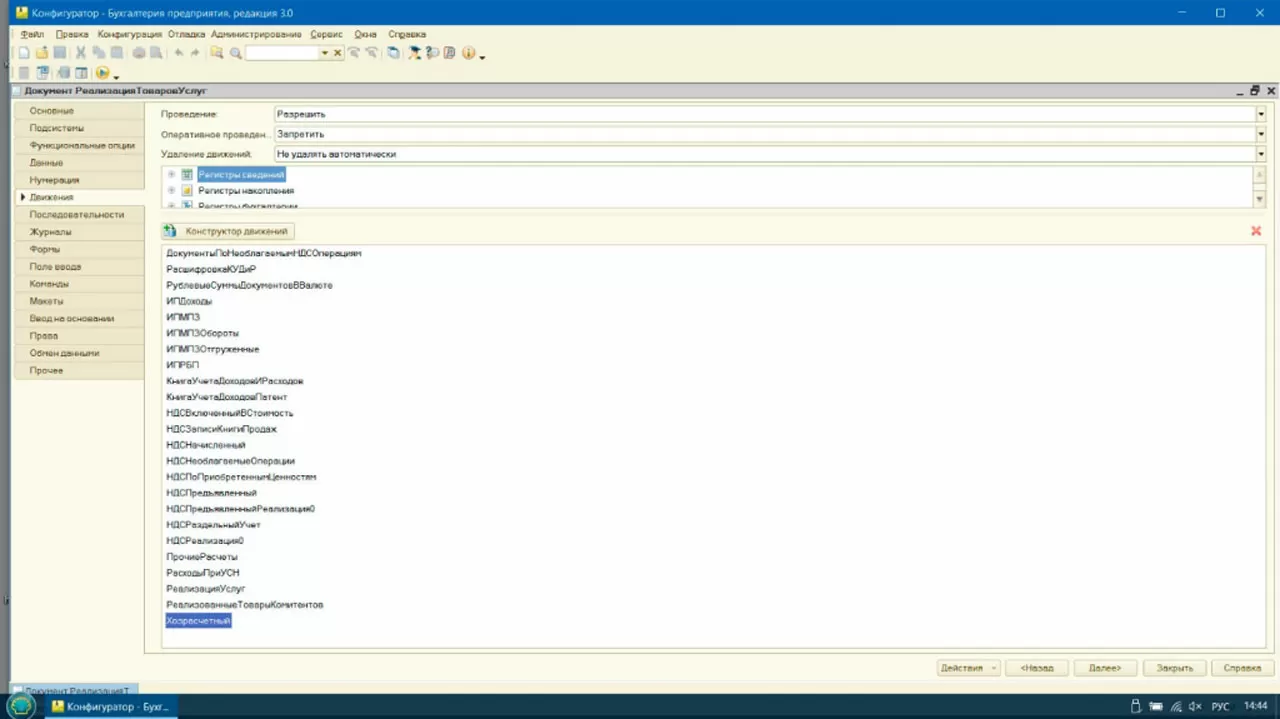Open the toolbar search combo dropdown arrow
Image resolution: width=1280 pixels, height=719 pixels.
point(325,53)
